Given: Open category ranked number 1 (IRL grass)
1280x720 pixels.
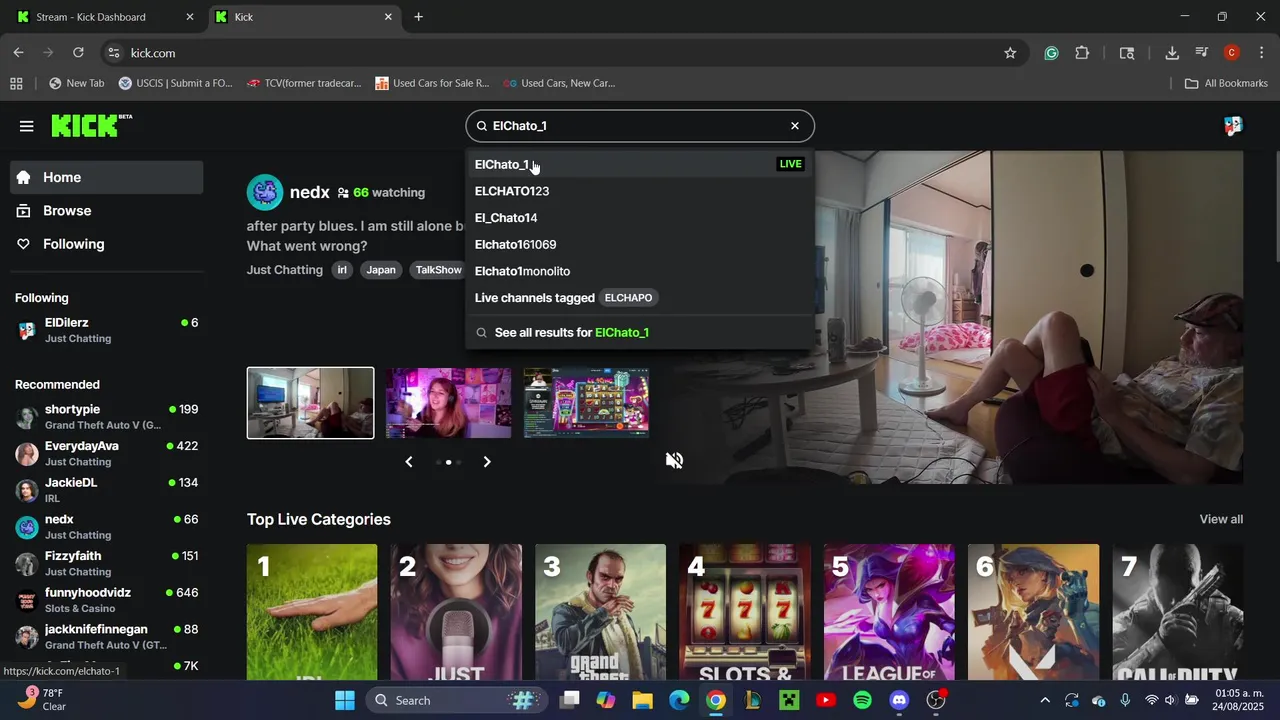Looking at the screenshot, I should click(x=312, y=612).
